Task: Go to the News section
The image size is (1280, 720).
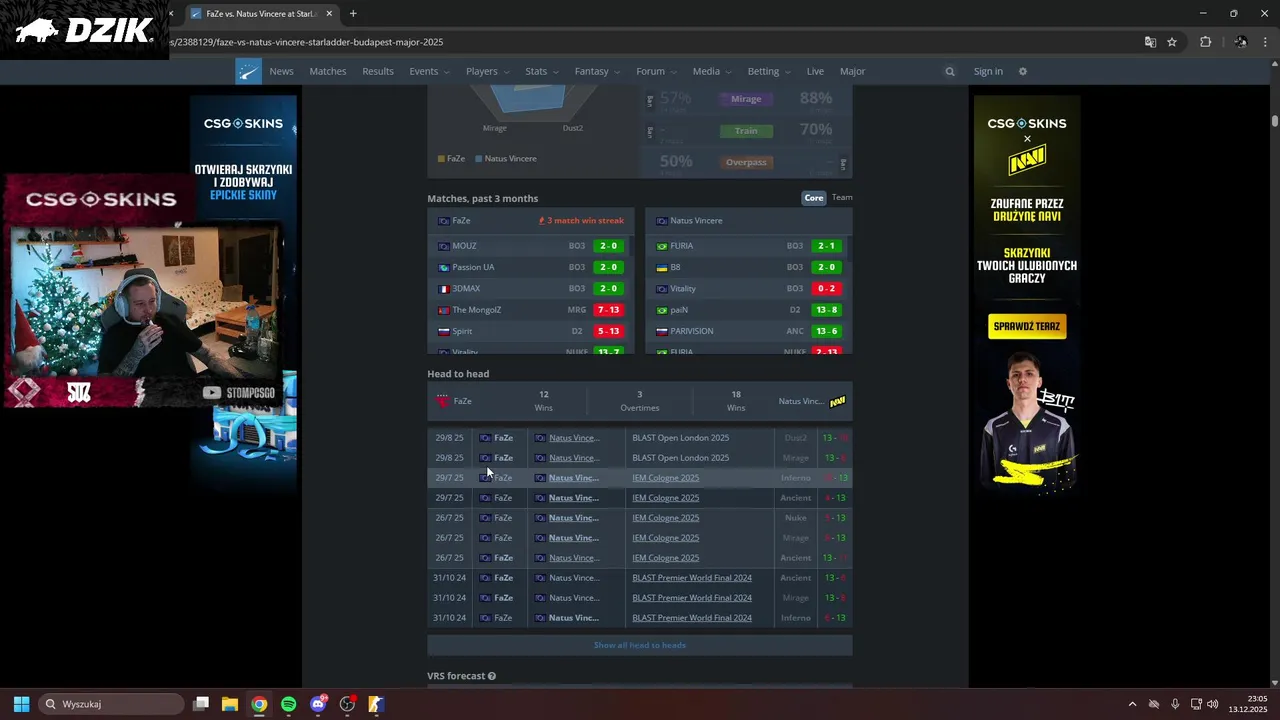Action: 281,71
